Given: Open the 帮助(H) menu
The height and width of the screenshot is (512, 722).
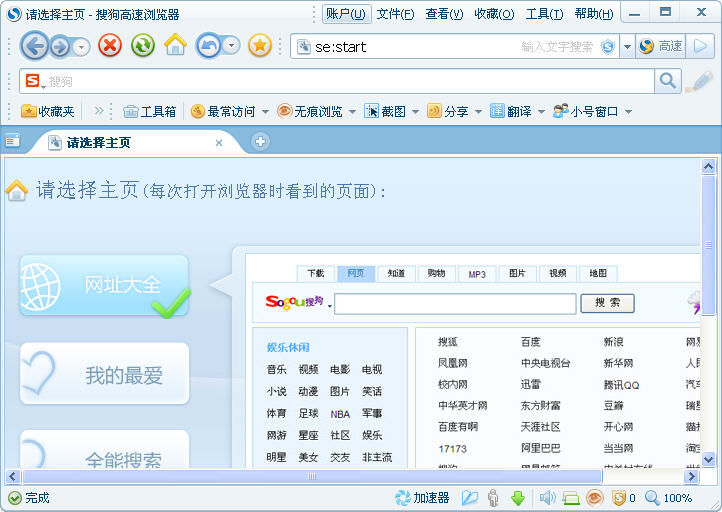Looking at the screenshot, I should (x=594, y=14).
